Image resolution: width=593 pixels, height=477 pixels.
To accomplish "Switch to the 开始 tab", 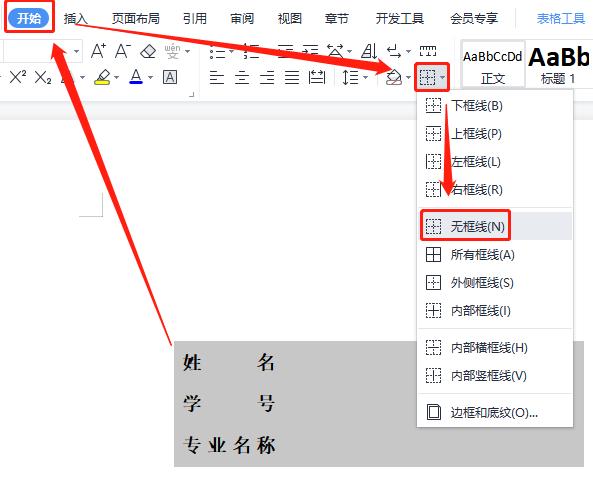I will [29, 18].
